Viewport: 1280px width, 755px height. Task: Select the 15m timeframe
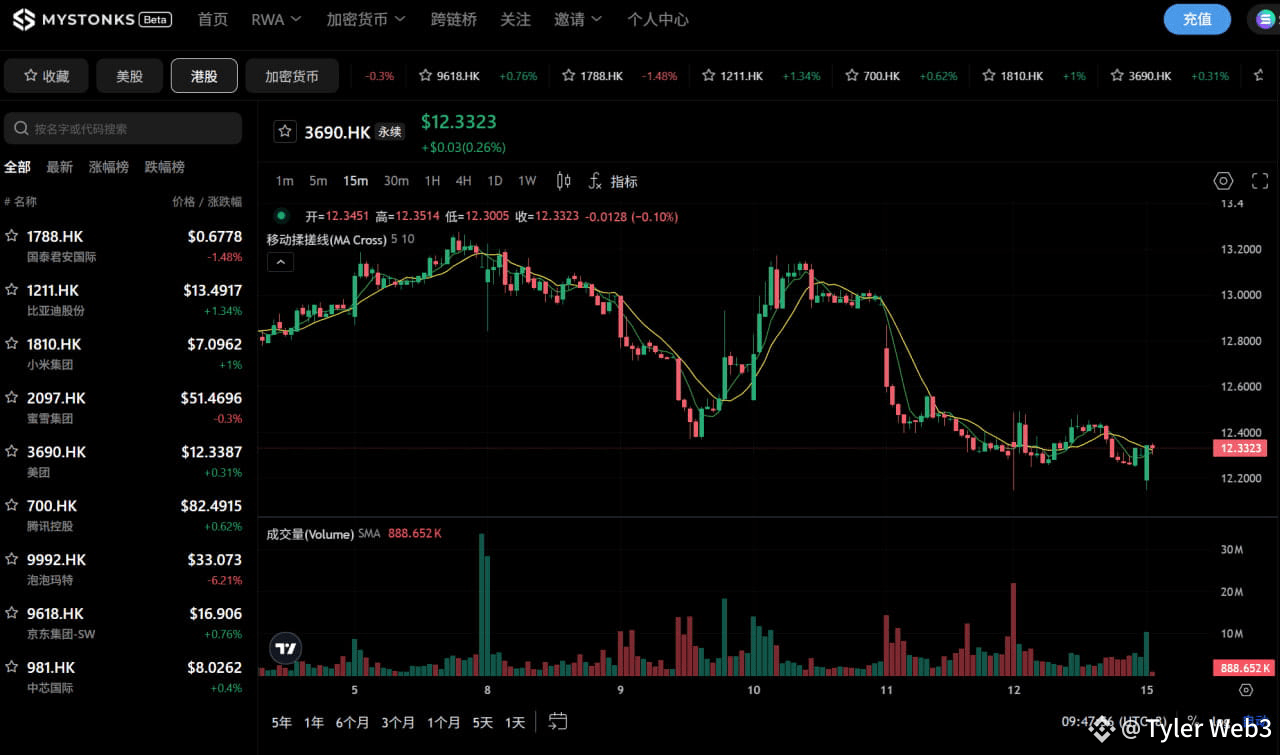tap(355, 181)
